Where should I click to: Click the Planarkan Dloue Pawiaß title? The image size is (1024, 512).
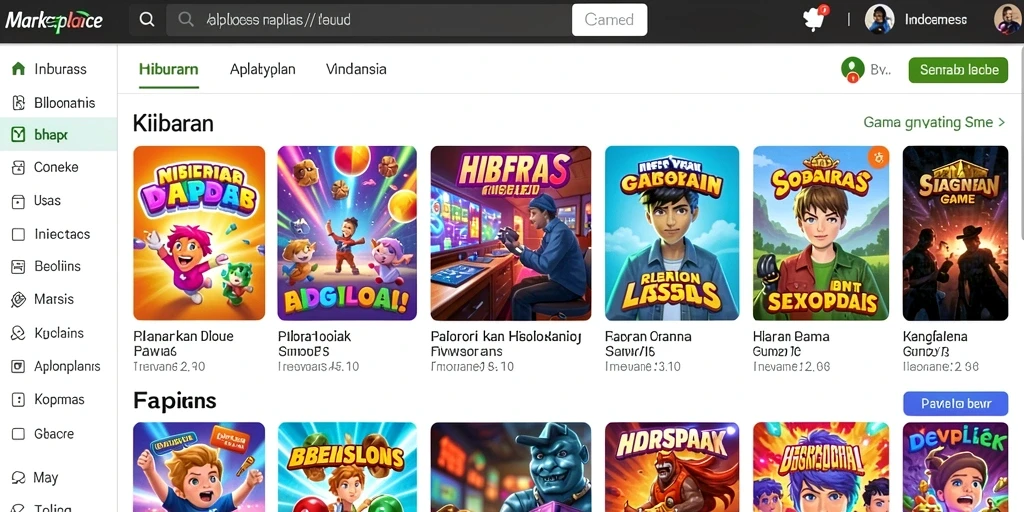pyautogui.click(x=183, y=344)
